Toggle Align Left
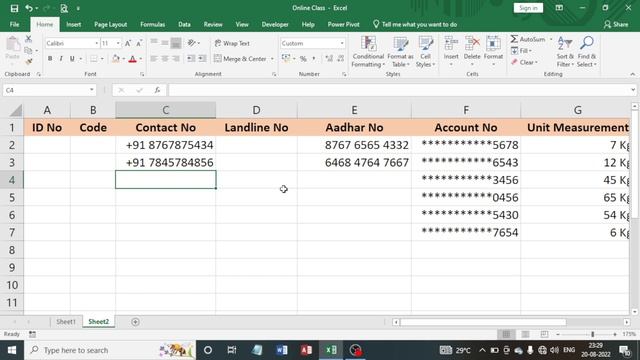 point(154,59)
